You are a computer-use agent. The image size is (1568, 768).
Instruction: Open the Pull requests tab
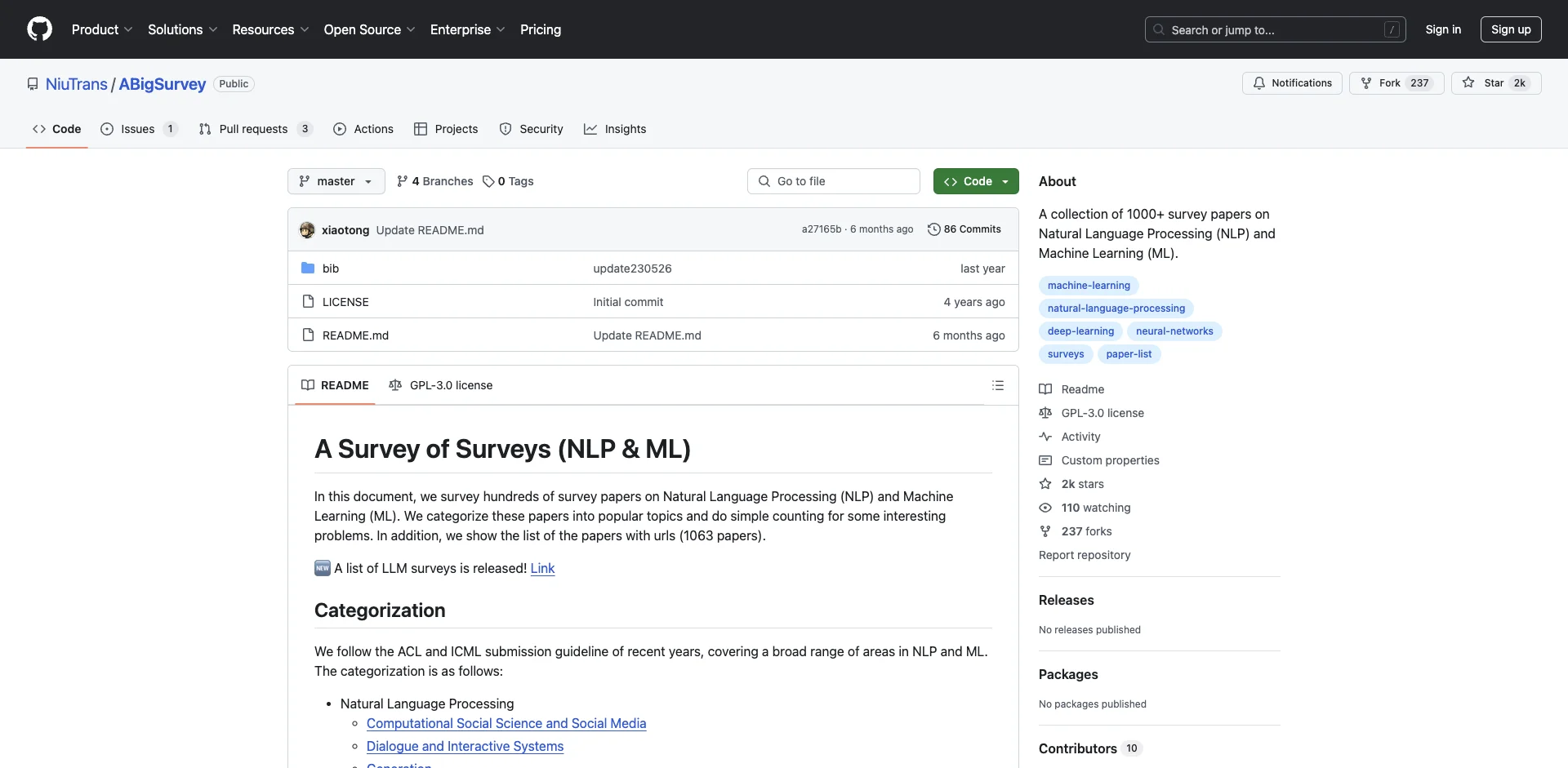coord(256,129)
